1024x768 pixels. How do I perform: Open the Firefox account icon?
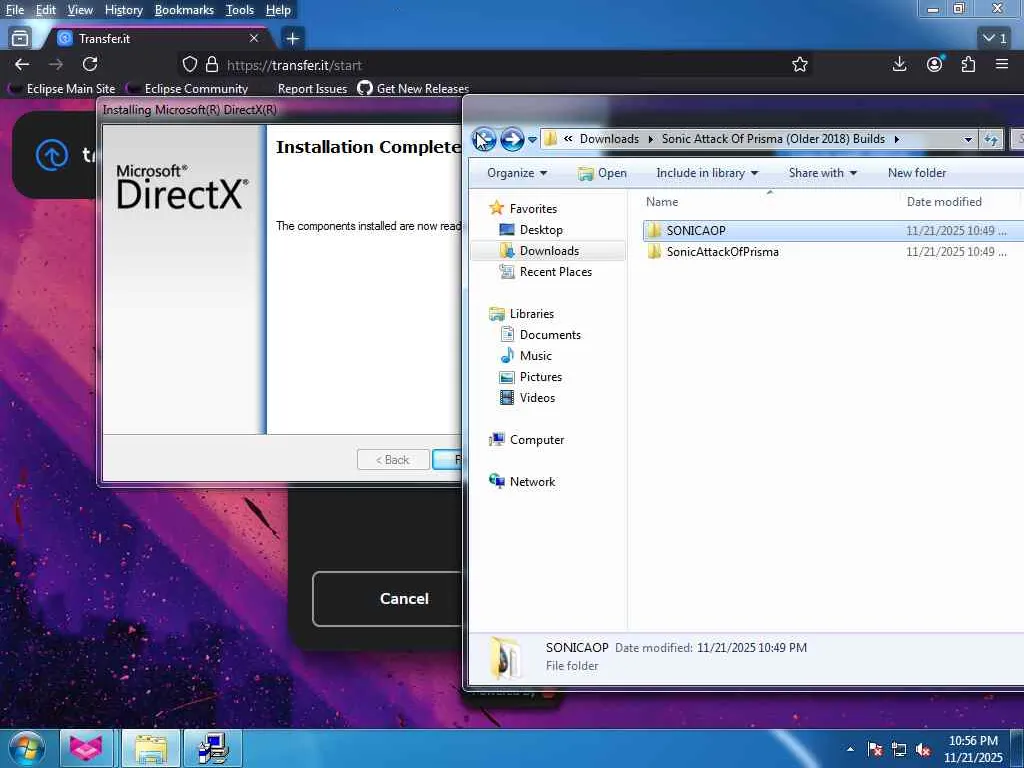[x=935, y=64]
